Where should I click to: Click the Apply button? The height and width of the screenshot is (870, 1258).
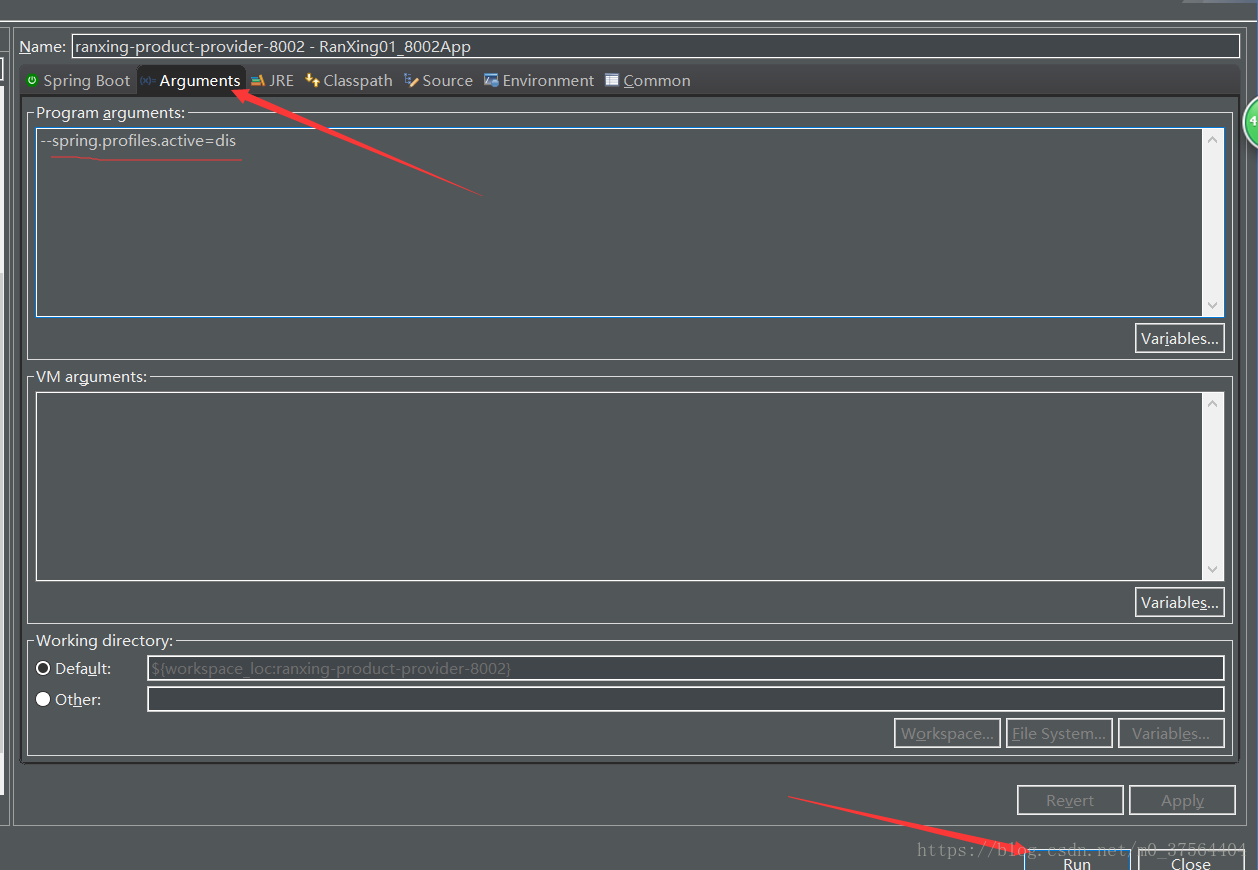(x=1182, y=800)
